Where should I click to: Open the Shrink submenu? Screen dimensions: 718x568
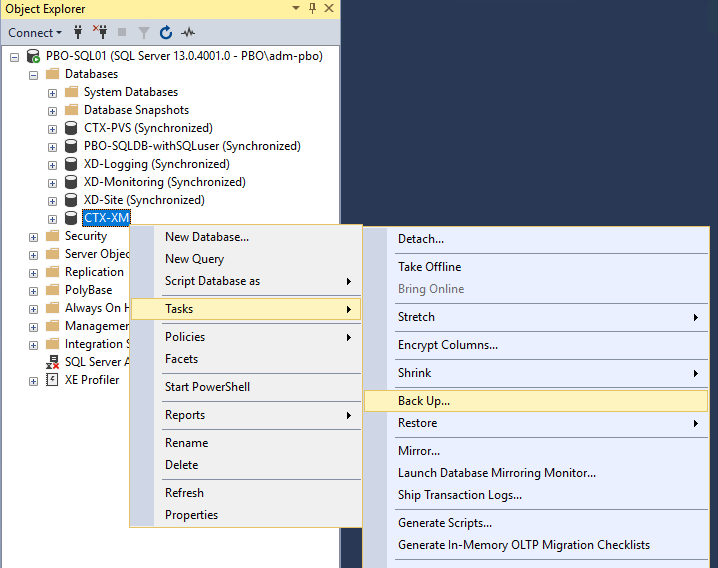tap(536, 372)
